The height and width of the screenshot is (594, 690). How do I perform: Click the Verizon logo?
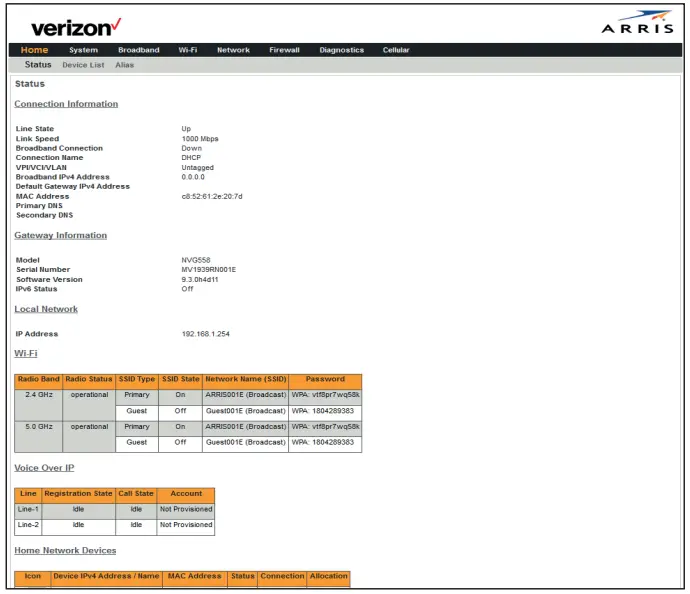76,28
